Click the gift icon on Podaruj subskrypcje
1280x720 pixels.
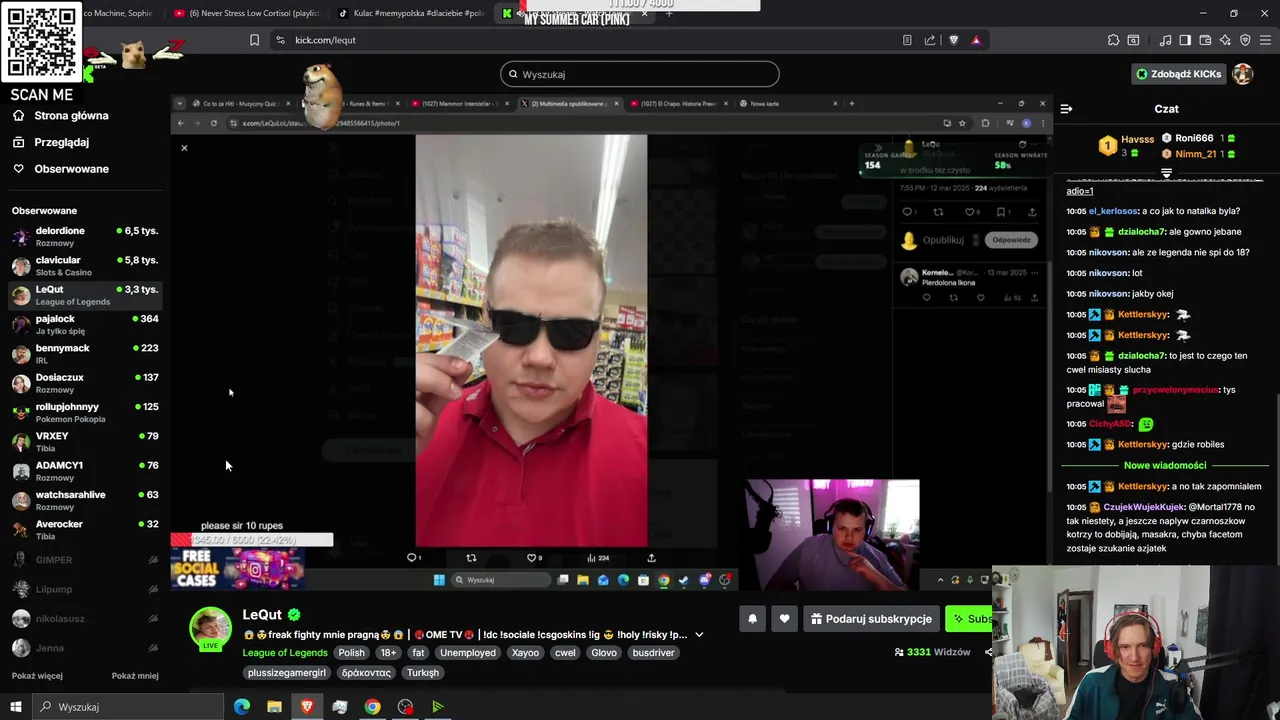(x=816, y=619)
